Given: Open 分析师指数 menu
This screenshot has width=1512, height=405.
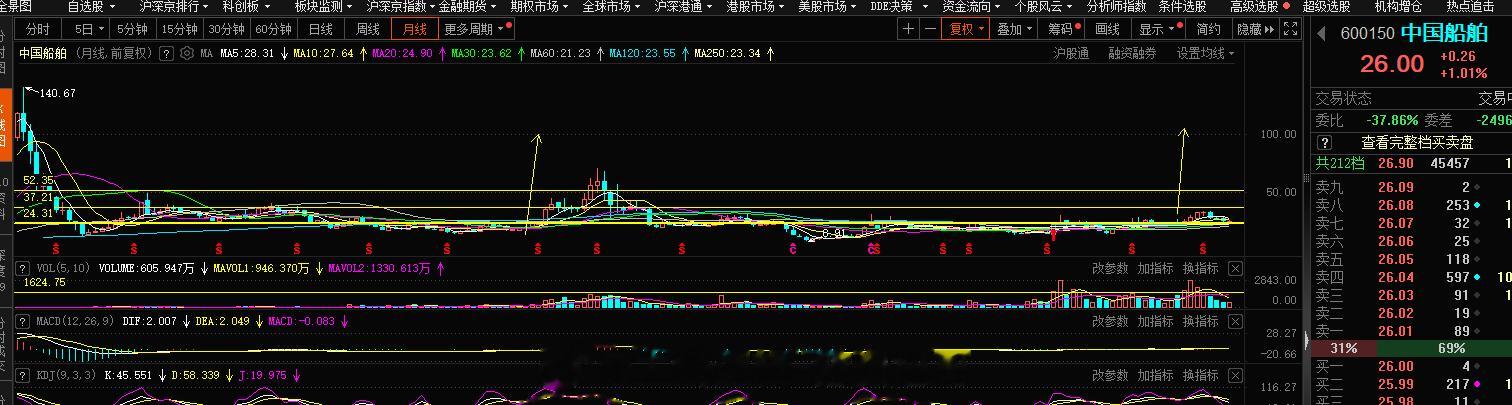Looking at the screenshot, I should coord(1116,6).
